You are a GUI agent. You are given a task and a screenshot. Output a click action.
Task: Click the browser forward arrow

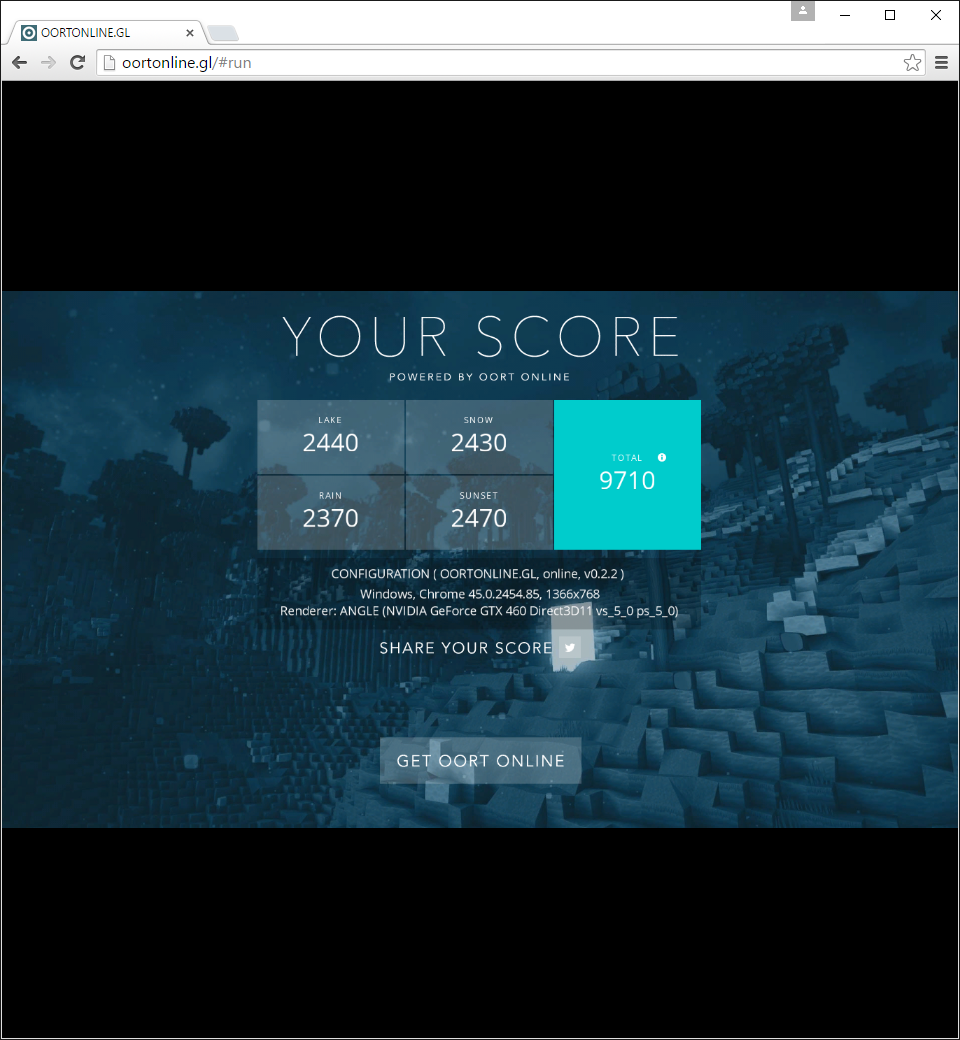pyautogui.click(x=48, y=62)
